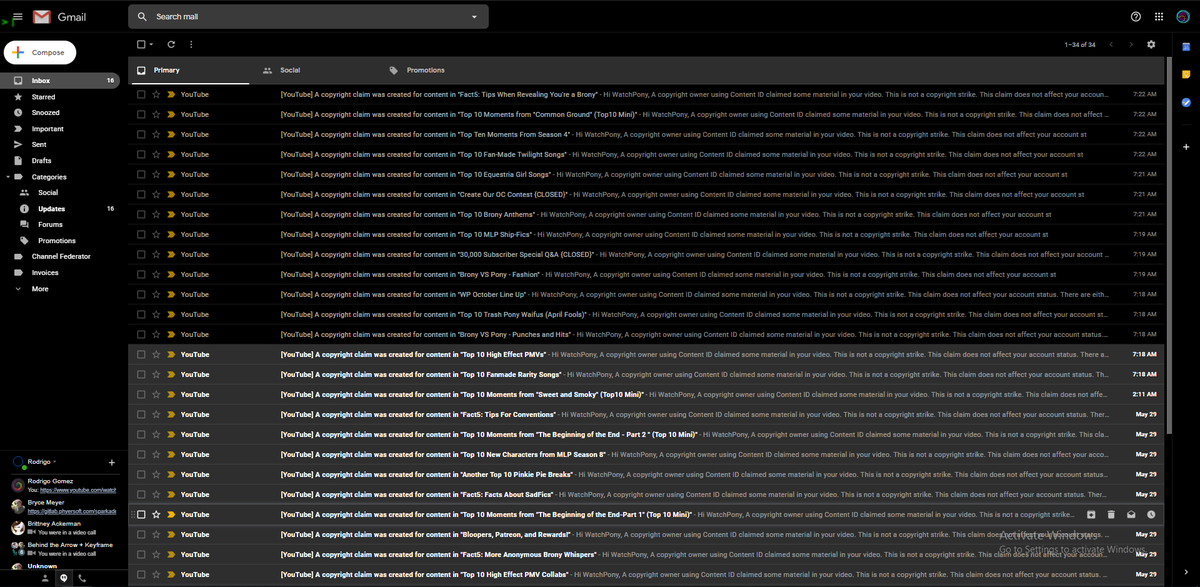Open the main menu hamburger icon

coord(18,17)
